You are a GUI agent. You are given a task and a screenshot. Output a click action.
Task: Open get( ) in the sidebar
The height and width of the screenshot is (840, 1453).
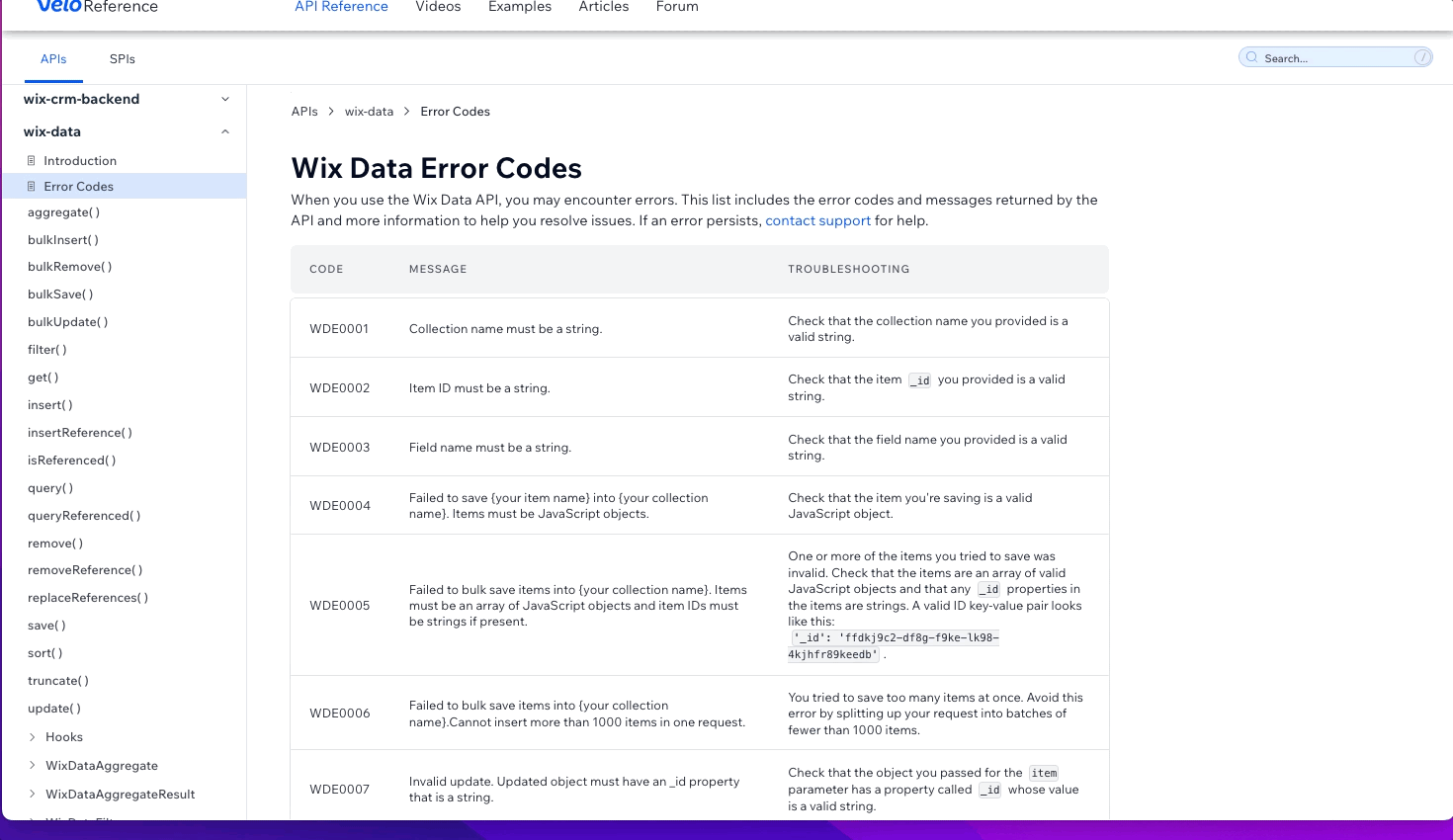(x=43, y=378)
